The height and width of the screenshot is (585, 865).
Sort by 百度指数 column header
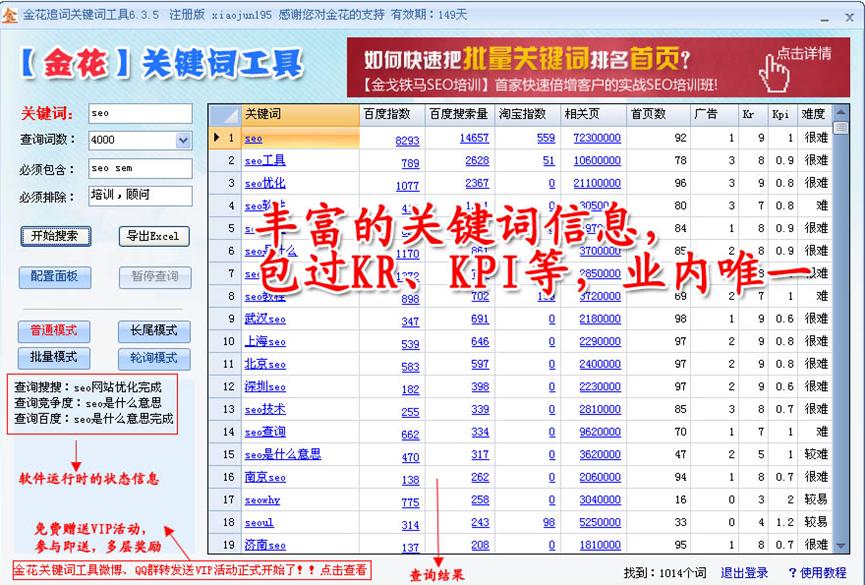coord(392,114)
